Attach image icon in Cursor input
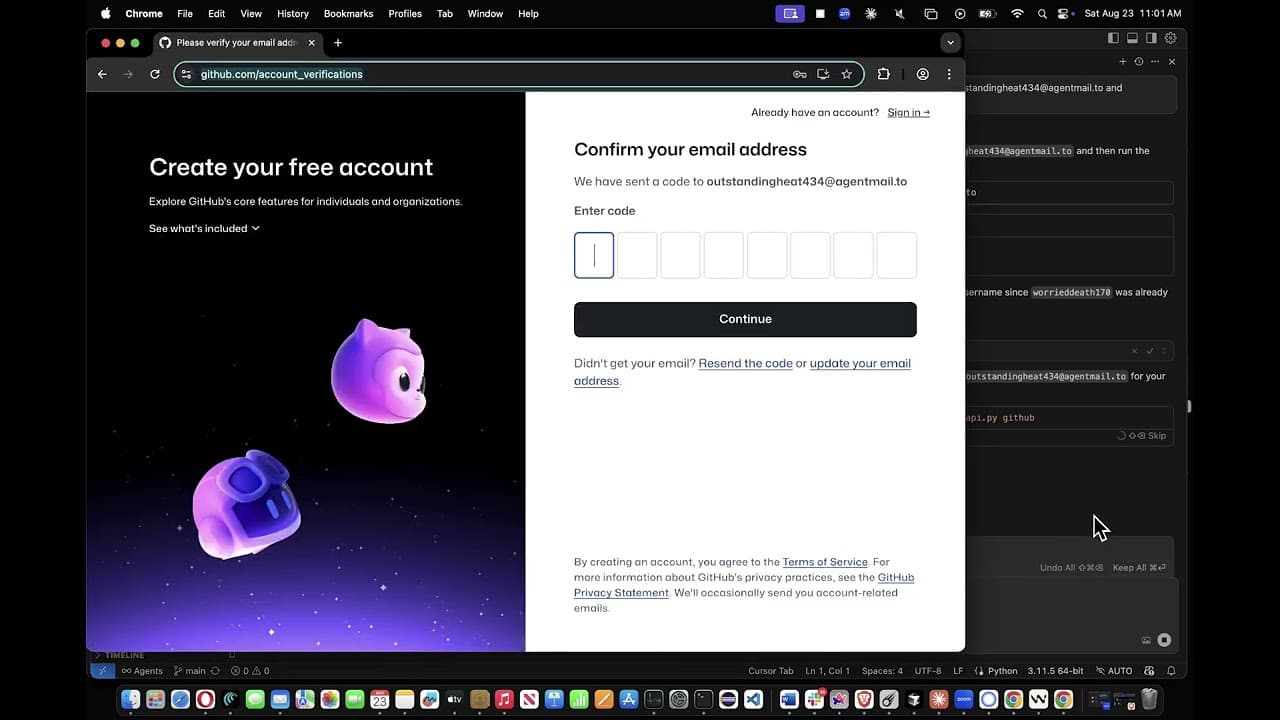The image size is (1280, 720). coord(1146,640)
